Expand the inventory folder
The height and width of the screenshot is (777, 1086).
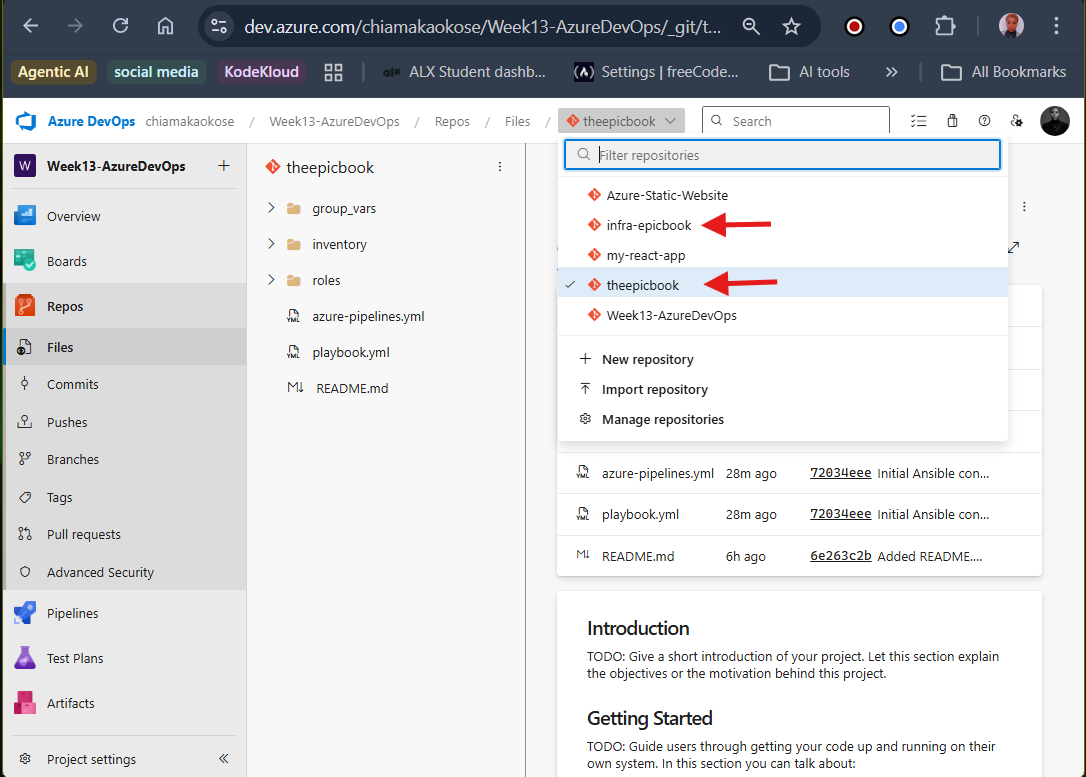pyautogui.click(x=272, y=244)
